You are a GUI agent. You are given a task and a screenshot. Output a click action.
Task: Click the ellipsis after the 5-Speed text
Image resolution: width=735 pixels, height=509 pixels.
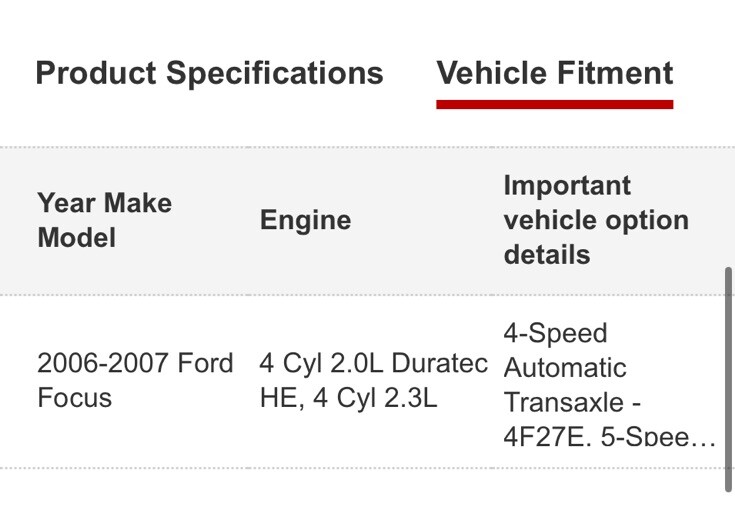(x=704, y=438)
